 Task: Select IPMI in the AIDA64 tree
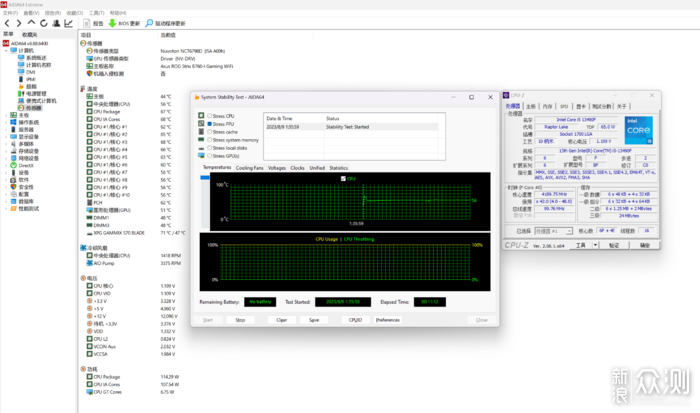point(30,79)
